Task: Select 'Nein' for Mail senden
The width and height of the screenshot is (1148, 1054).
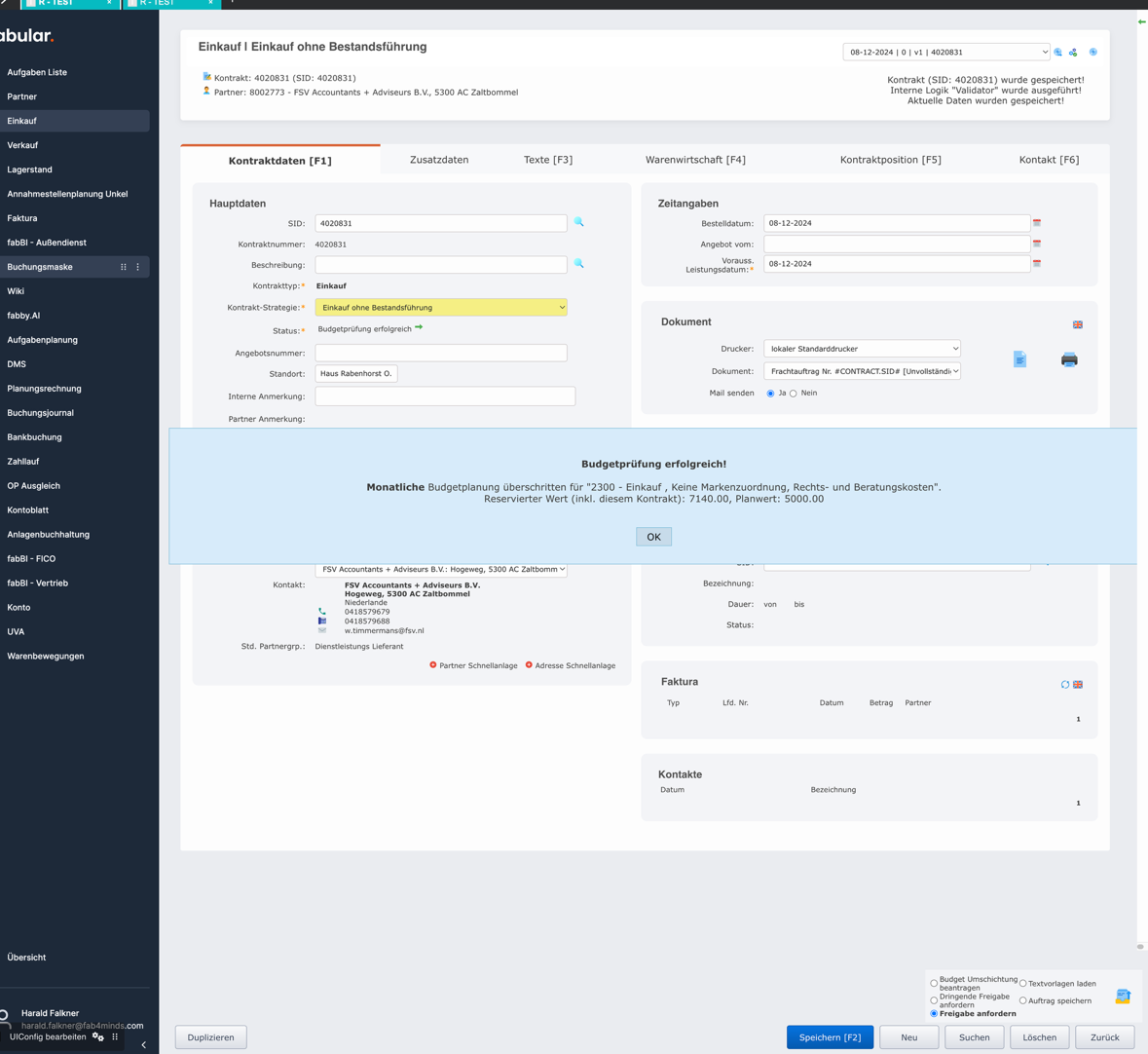Action: [794, 394]
